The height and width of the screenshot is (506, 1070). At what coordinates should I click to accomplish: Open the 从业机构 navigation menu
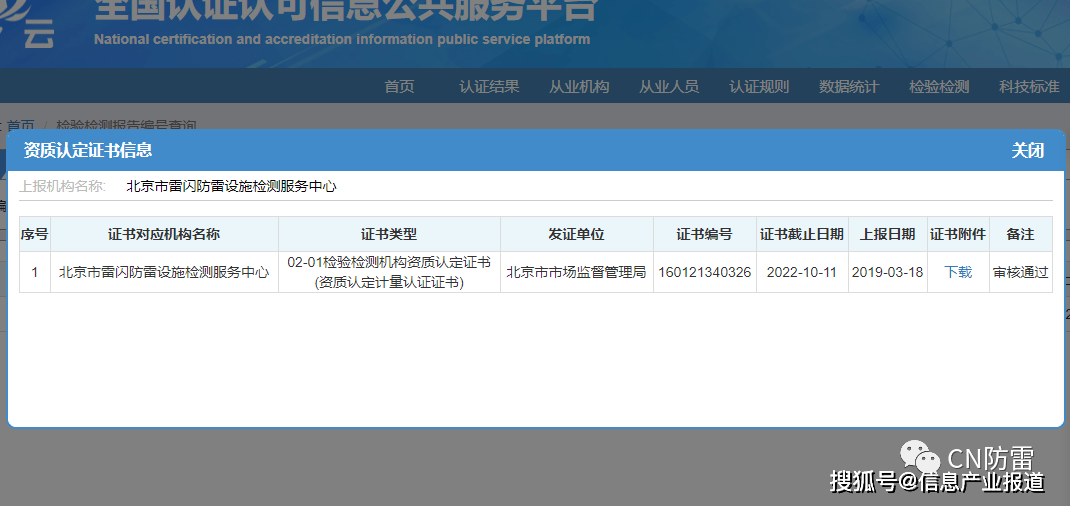579,87
